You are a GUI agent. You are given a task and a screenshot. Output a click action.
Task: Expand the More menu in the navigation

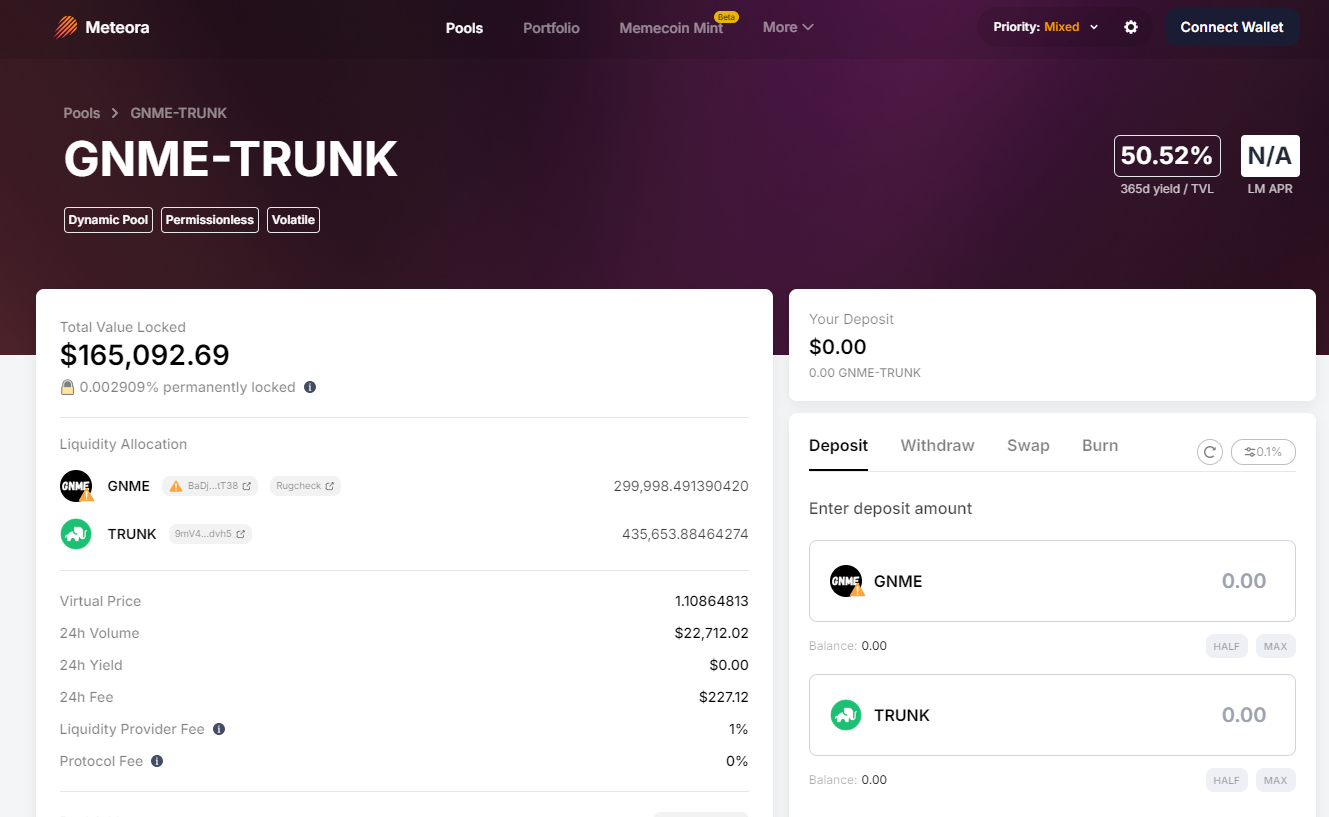pyautogui.click(x=788, y=27)
